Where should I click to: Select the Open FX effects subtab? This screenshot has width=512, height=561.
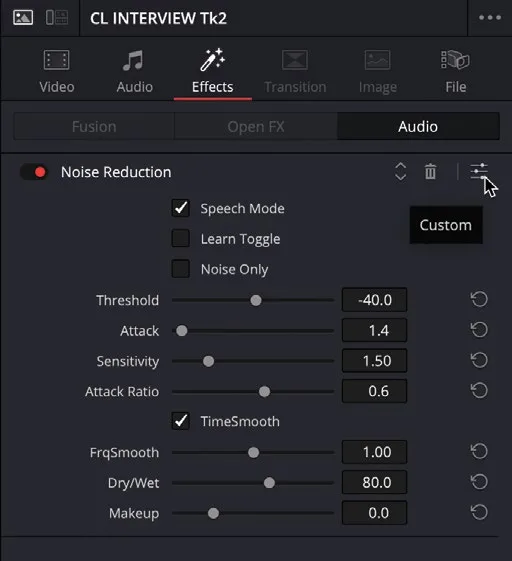[x=256, y=126]
